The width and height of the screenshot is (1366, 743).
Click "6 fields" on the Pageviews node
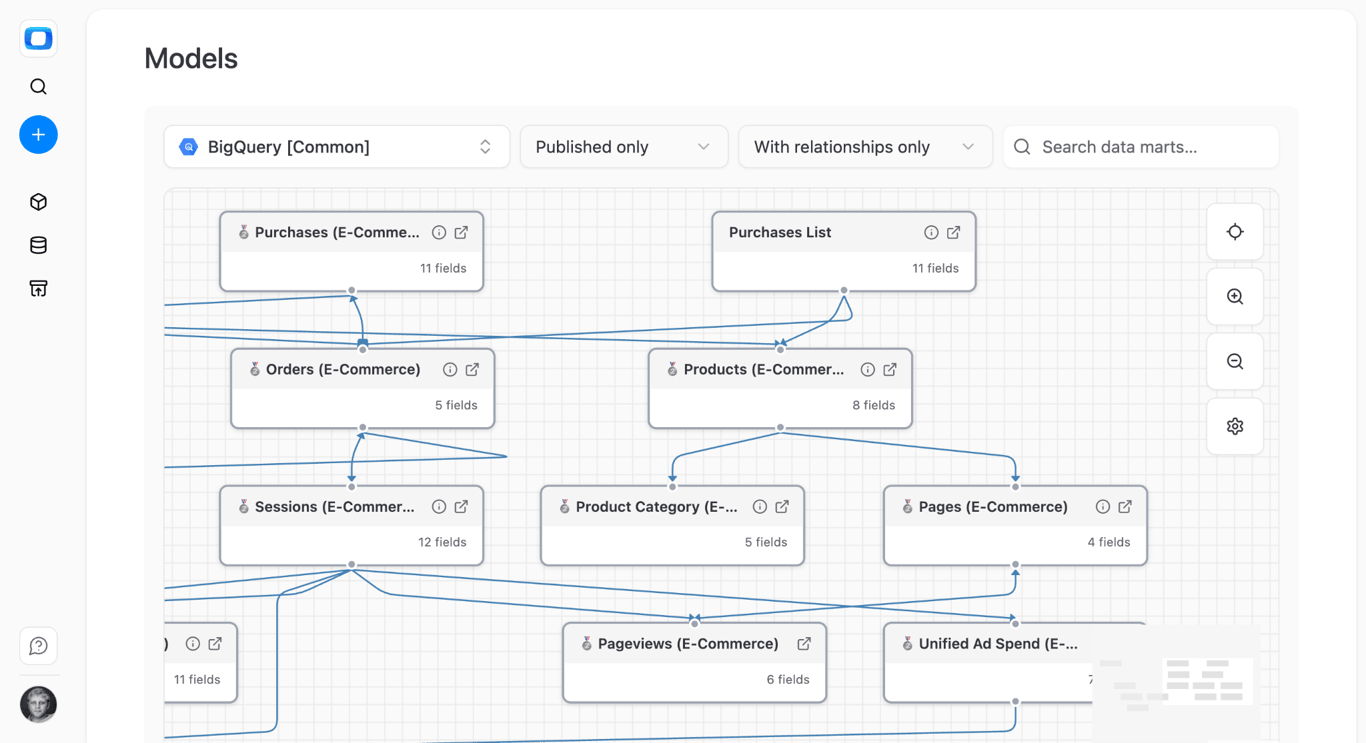click(x=788, y=679)
